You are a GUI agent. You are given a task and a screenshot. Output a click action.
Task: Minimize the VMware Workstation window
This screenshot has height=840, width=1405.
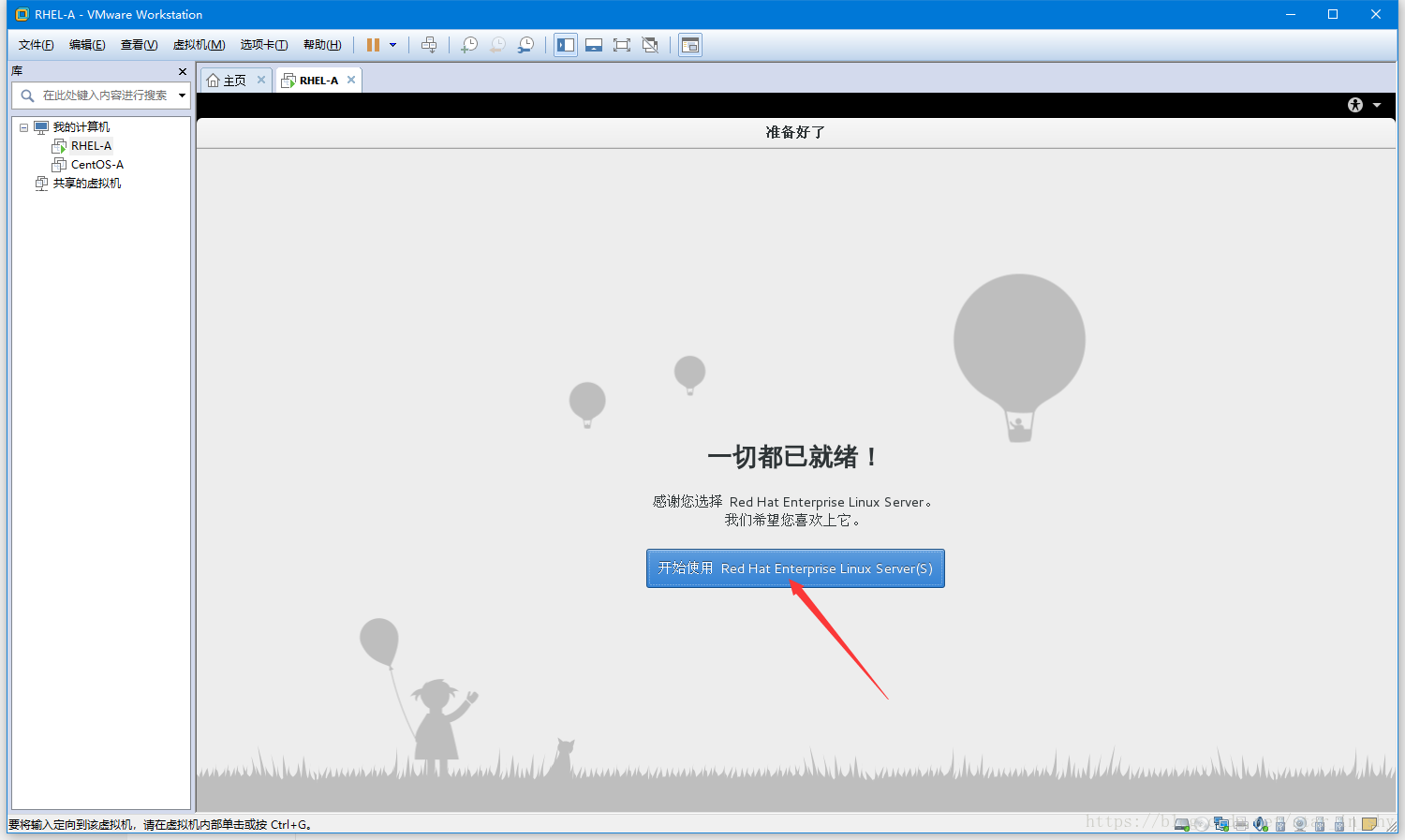(x=1291, y=14)
